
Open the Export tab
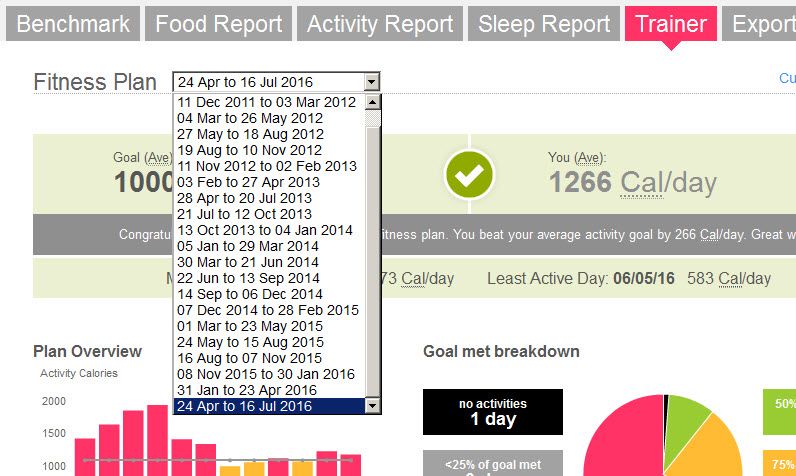coord(761,23)
